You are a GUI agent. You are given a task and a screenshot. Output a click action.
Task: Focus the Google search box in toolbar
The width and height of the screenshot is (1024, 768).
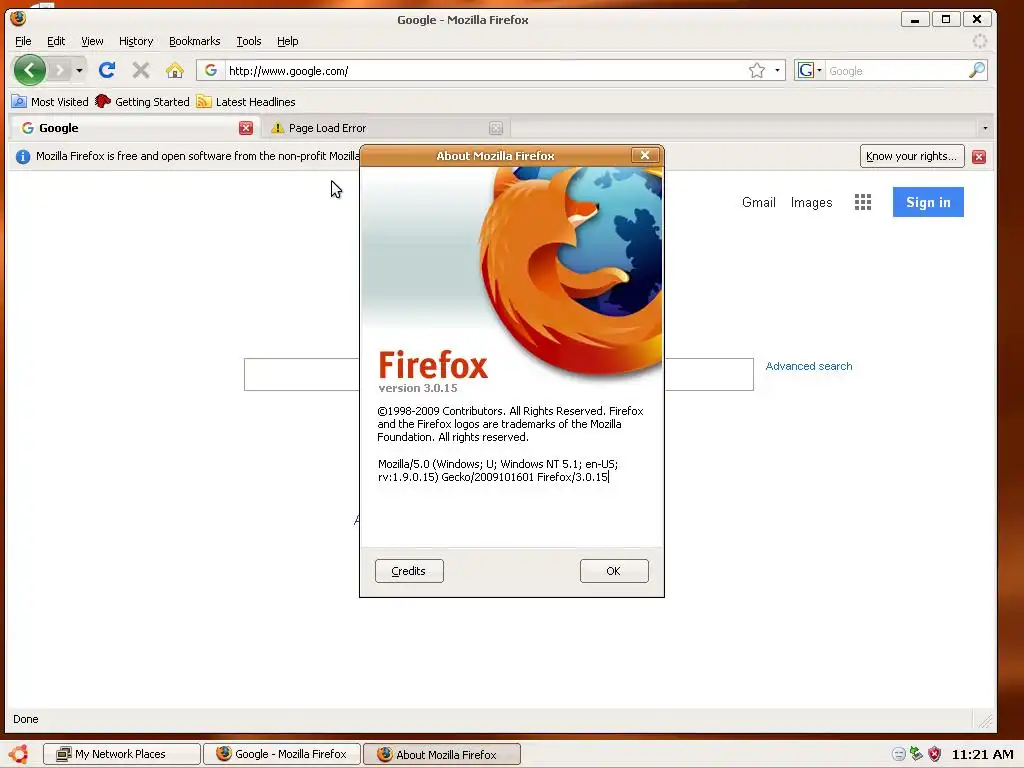pyautogui.click(x=895, y=71)
